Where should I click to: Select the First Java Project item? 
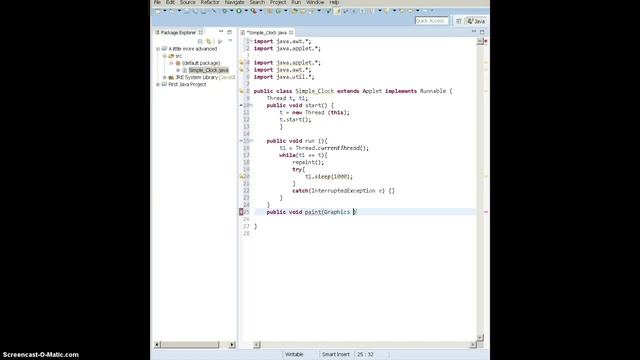(187, 84)
